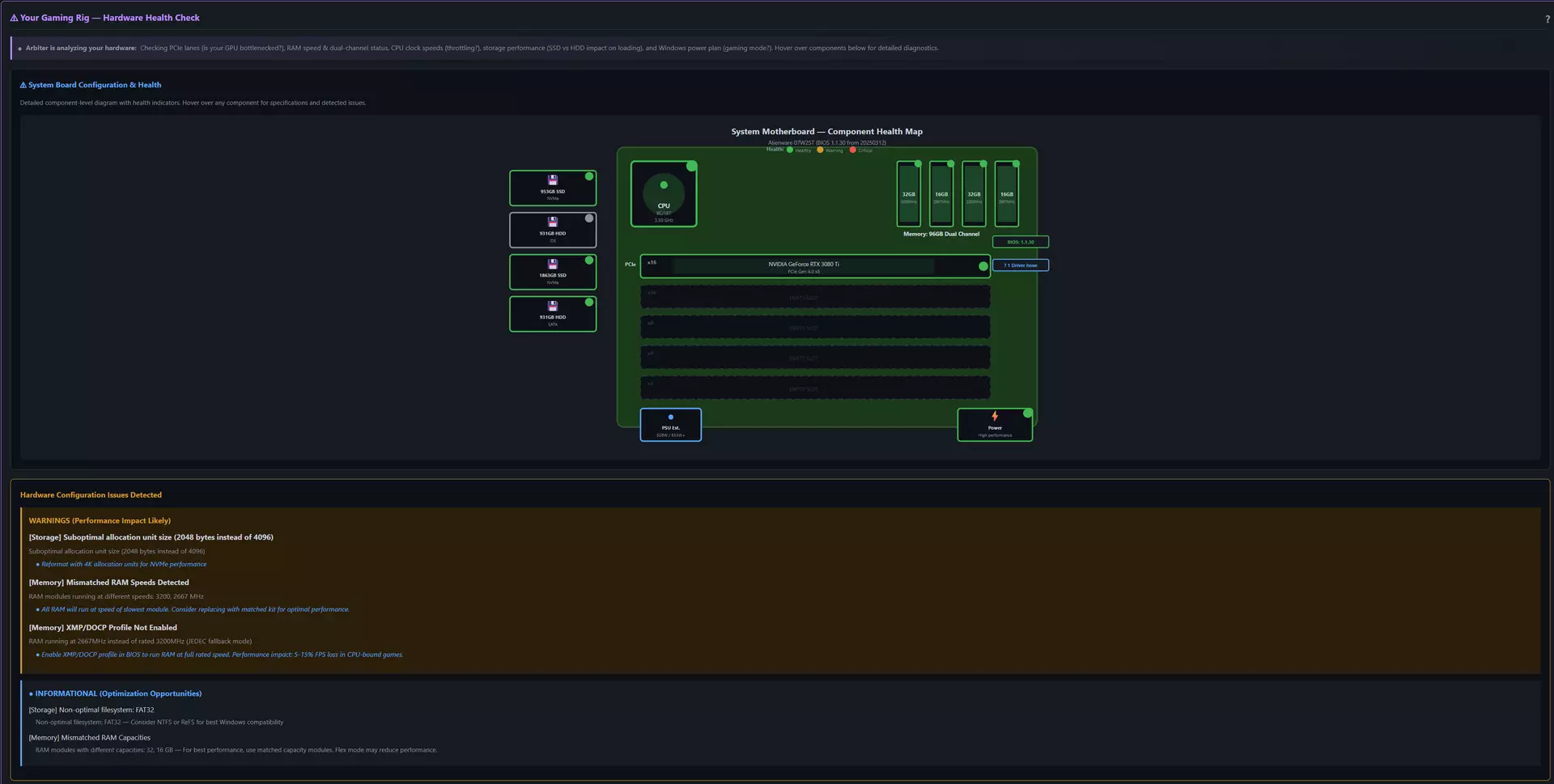Select the 1863GB SSD NVMe drive card
Viewport: 1554px width, 784px height.
(x=553, y=272)
